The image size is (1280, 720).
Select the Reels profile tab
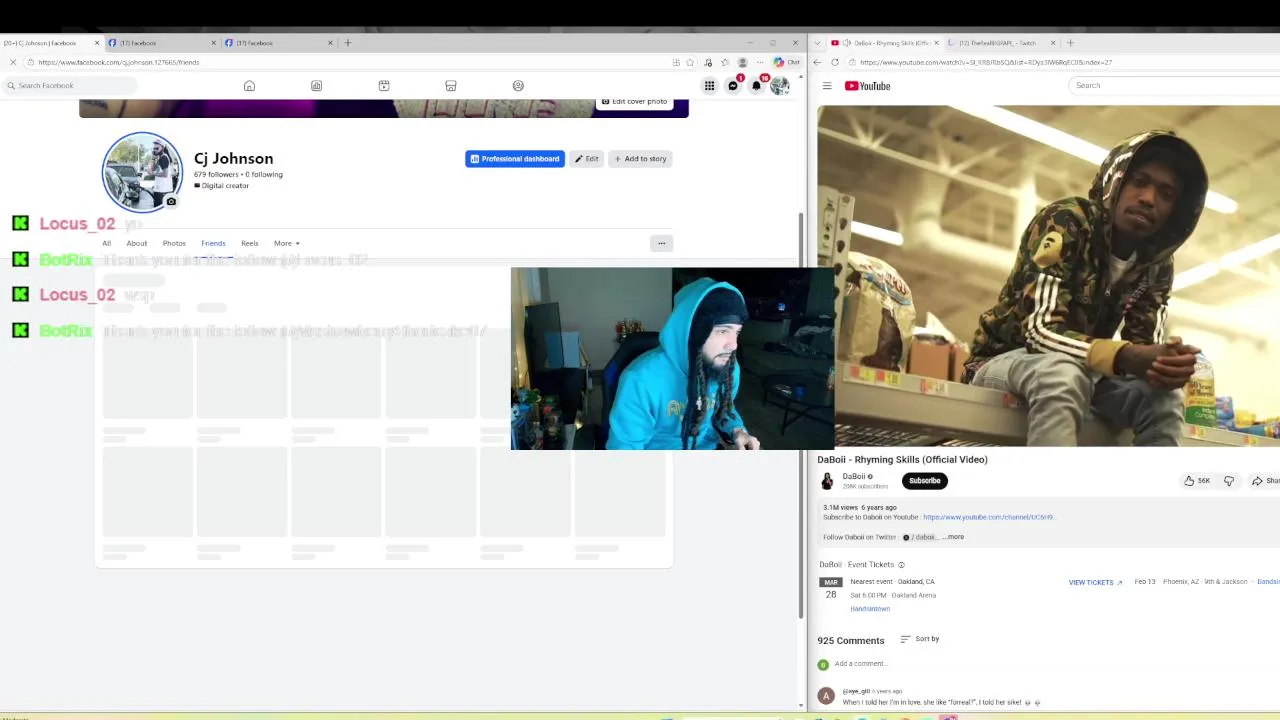pos(250,243)
